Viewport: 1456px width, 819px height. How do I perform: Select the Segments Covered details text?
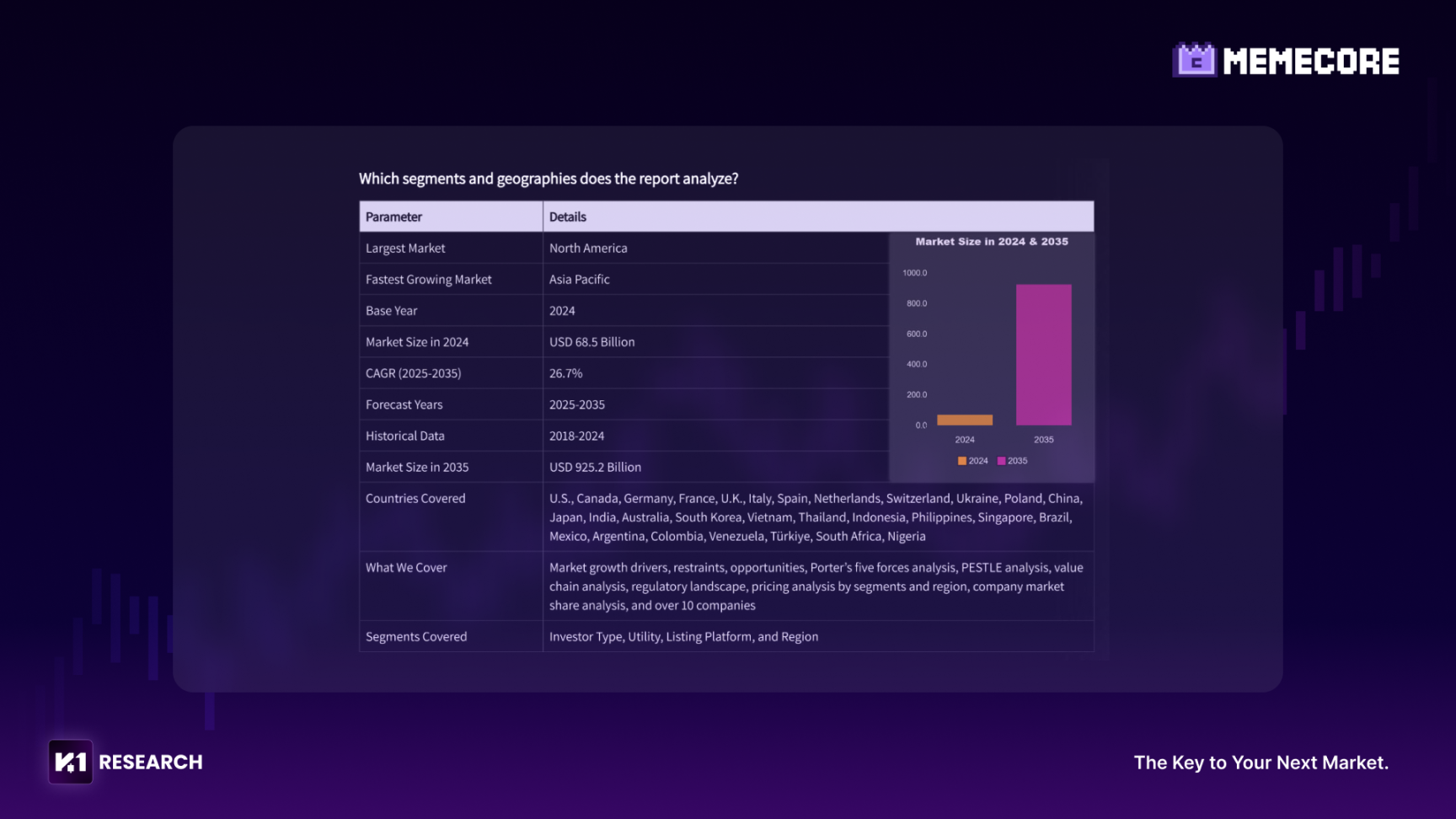[x=683, y=636]
